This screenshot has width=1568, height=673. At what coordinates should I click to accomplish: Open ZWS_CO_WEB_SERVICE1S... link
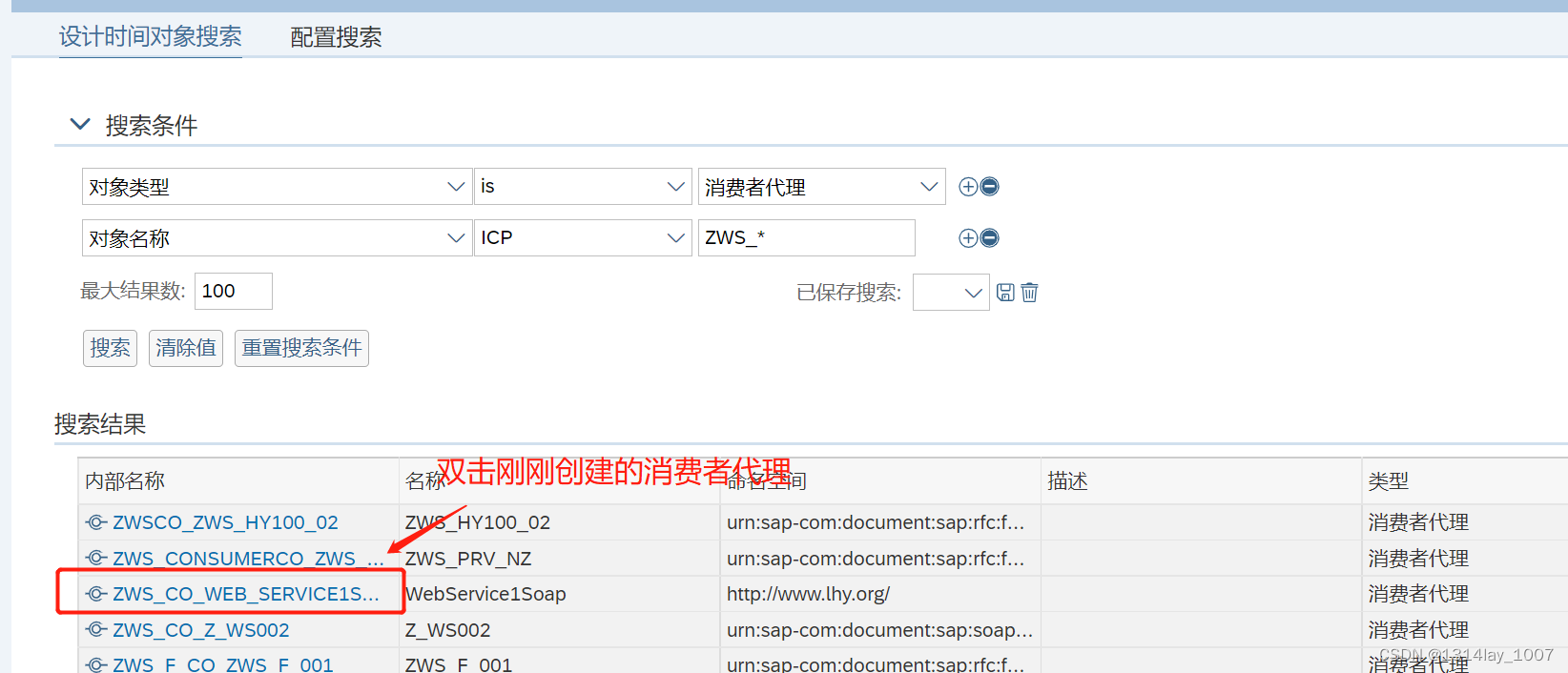(246, 594)
